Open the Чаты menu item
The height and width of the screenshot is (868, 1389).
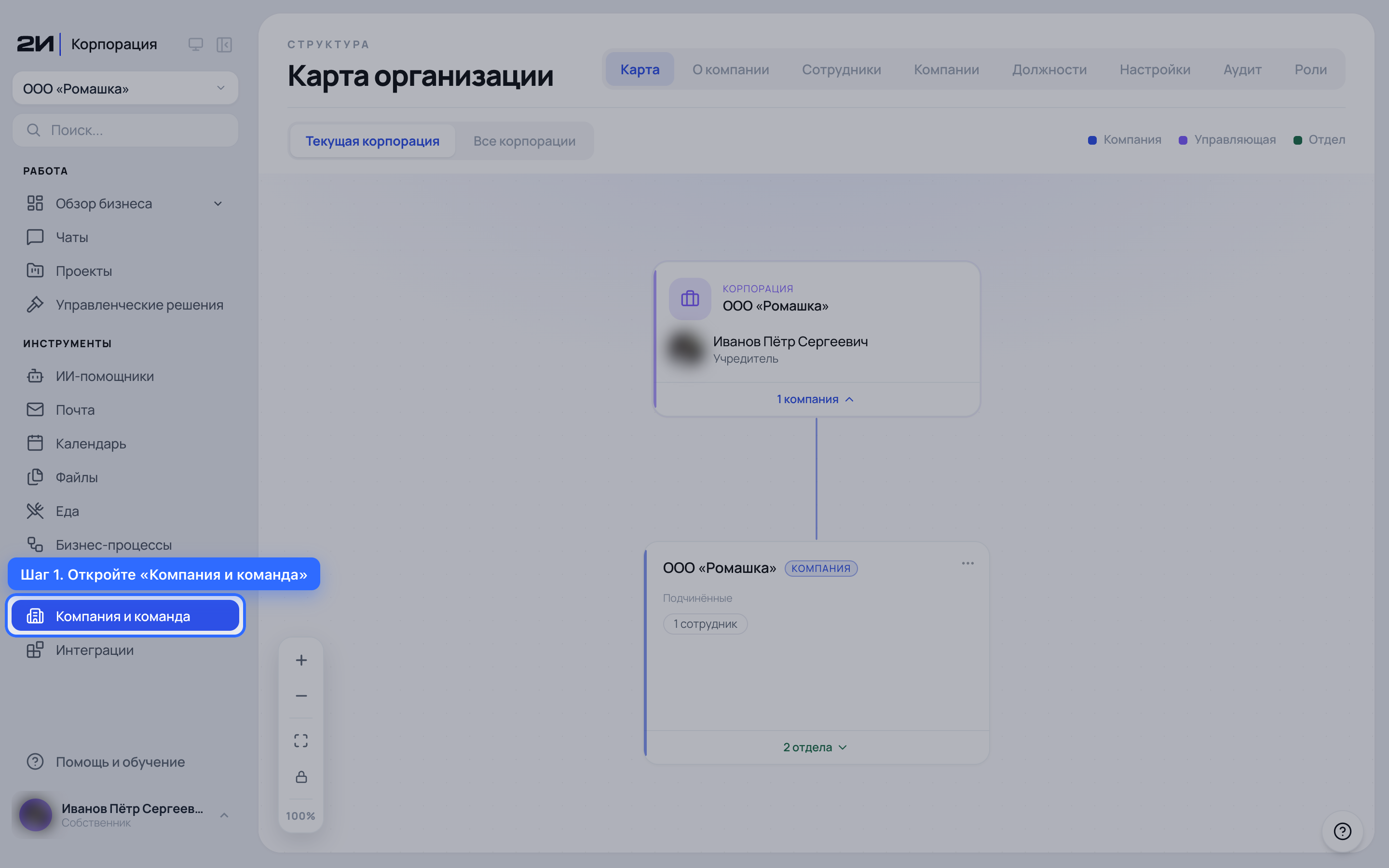(x=125, y=237)
